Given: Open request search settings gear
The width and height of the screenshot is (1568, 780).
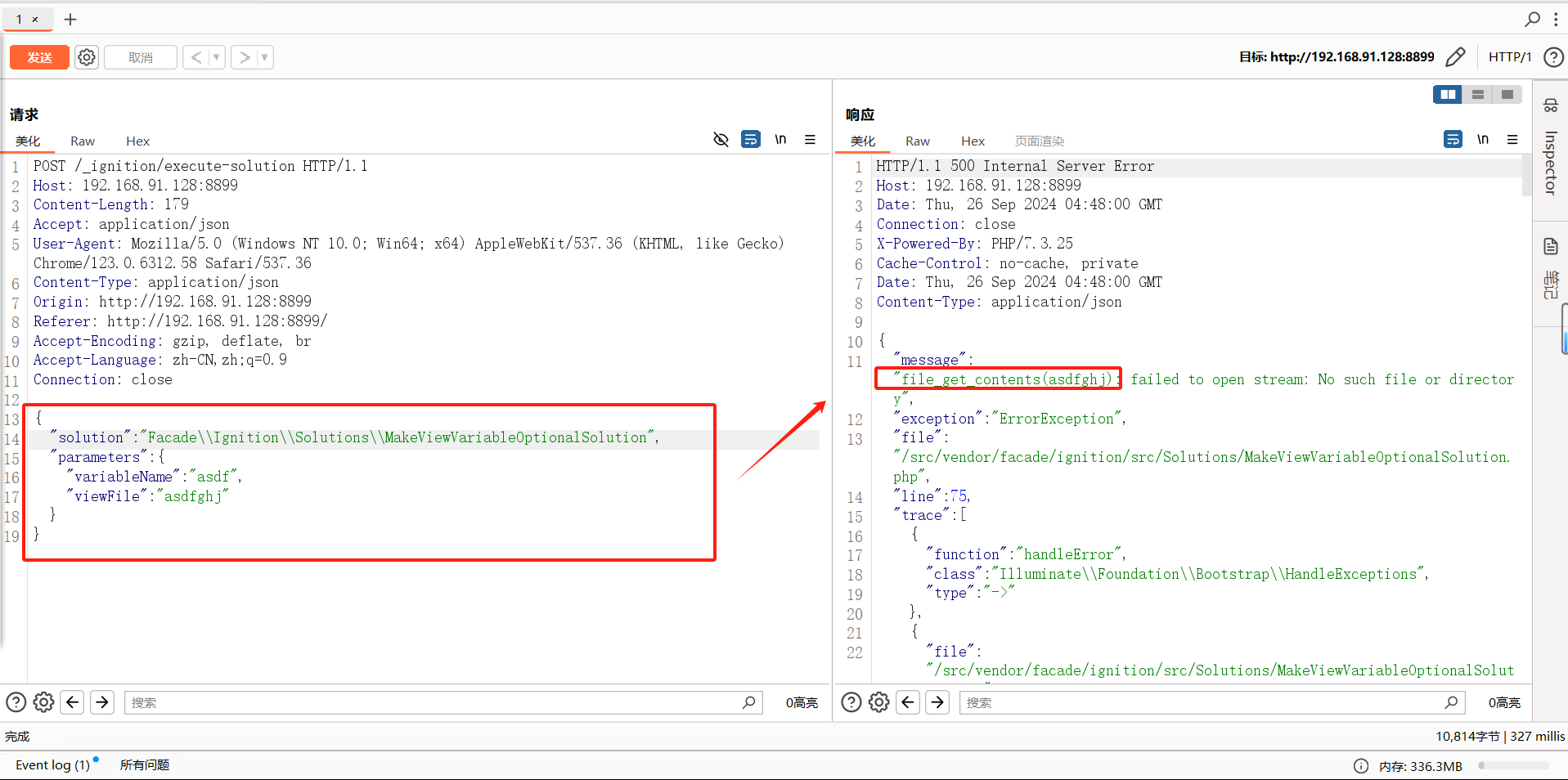Looking at the screenshot, I should pos(44,702).
